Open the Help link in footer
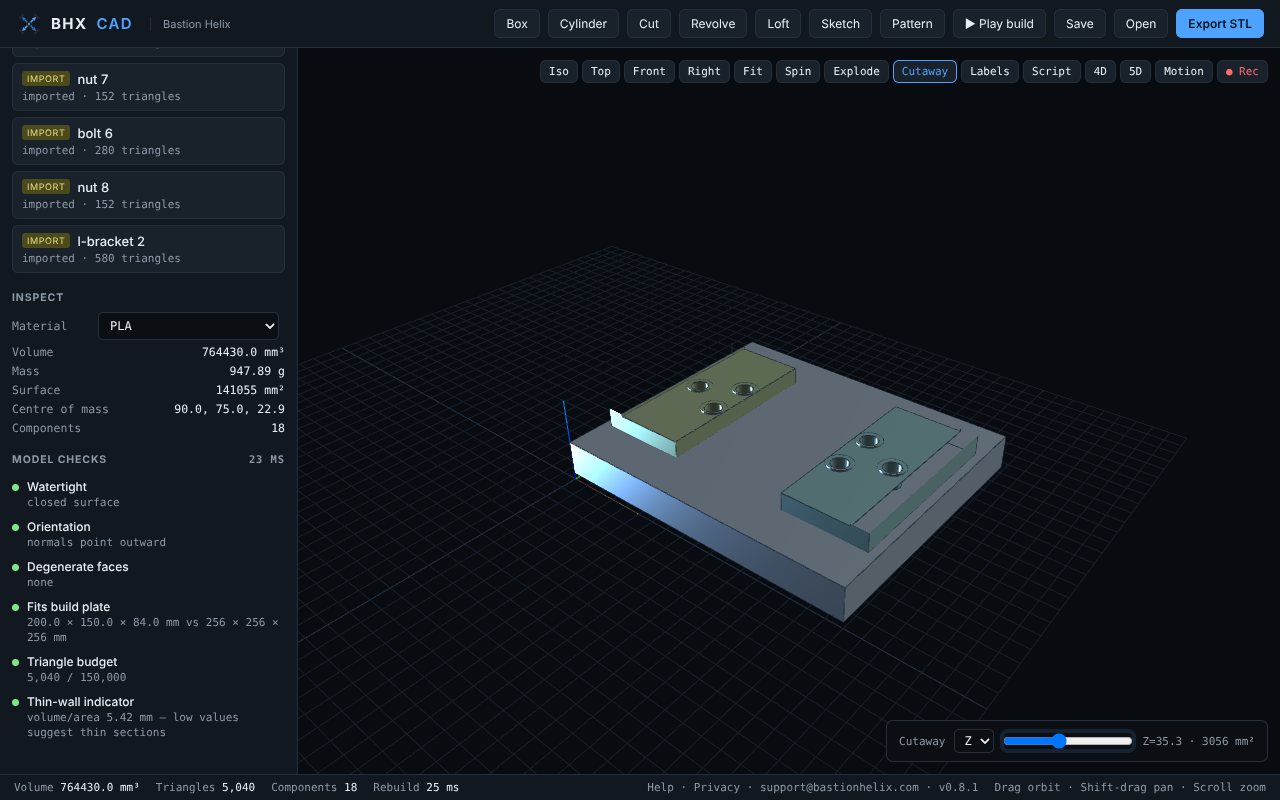This screenshot has width=1280, height=800. [660, 787]
